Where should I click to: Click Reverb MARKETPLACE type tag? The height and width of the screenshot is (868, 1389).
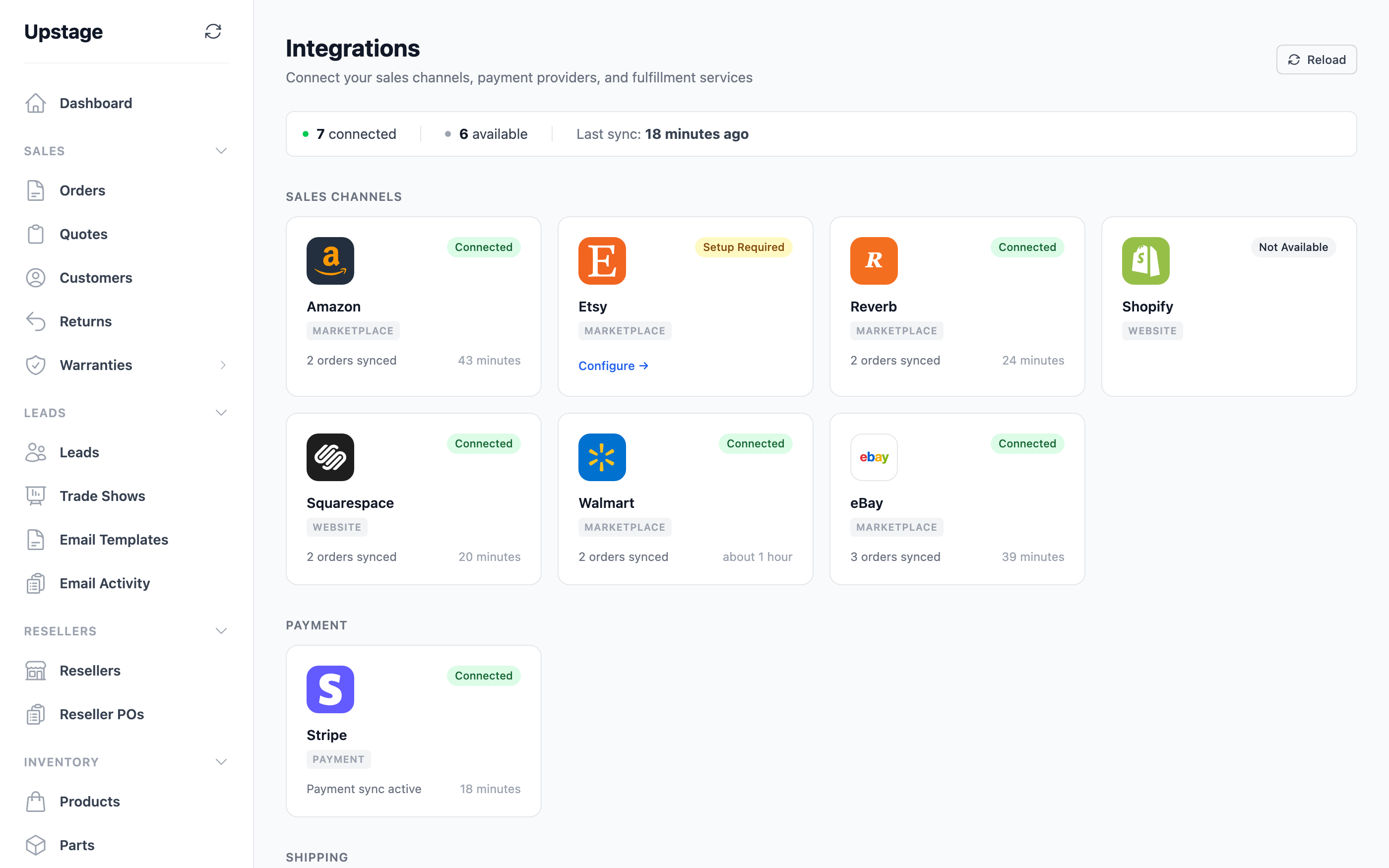[x=896, y=331]
